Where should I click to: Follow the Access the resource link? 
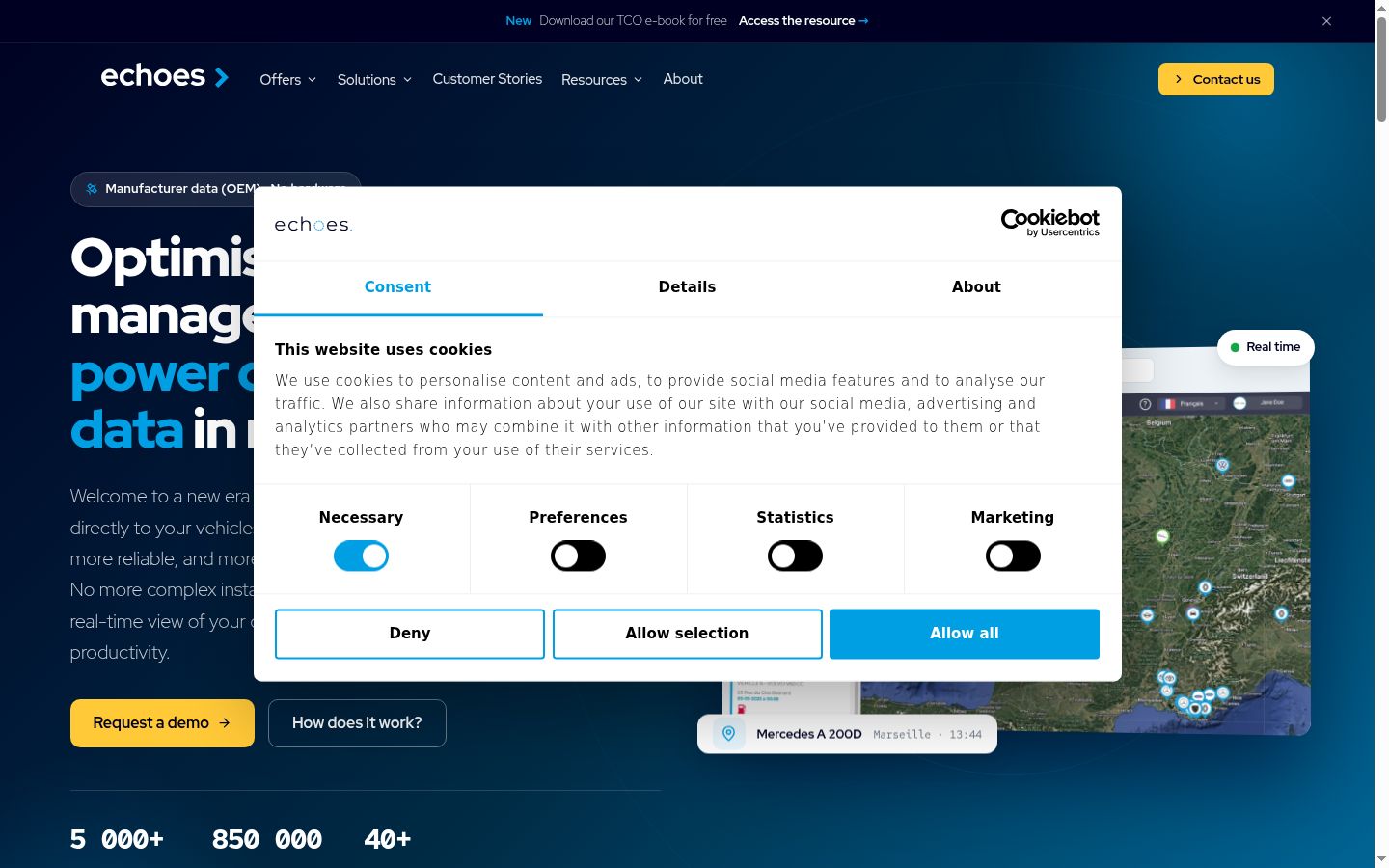coord(803,21)
